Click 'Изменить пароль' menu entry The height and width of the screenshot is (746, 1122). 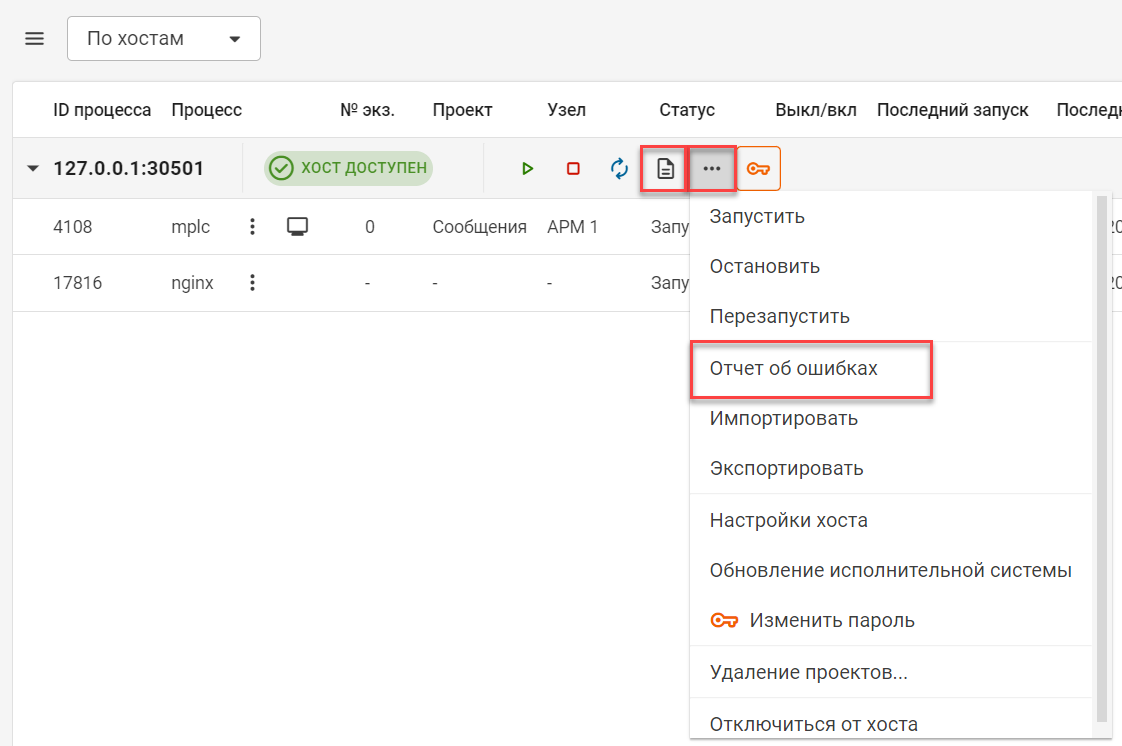click(x=832, y=620)
